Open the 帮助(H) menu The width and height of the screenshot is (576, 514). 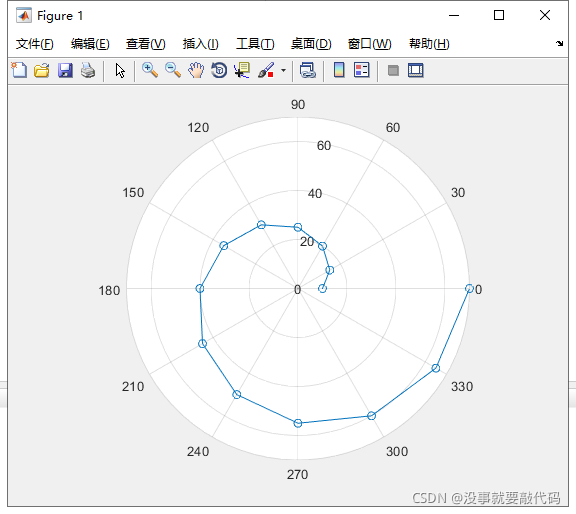click(429, 44)
